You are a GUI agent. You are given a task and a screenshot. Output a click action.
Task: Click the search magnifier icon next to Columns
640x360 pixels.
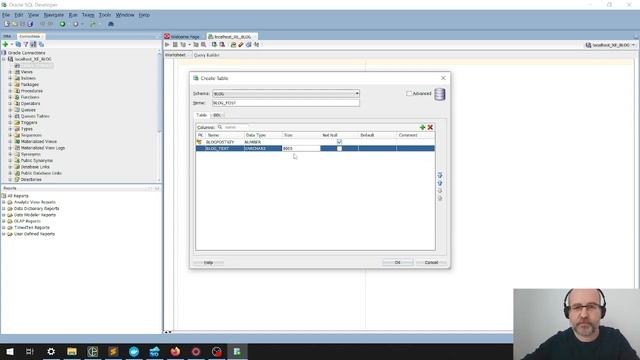(220, 127)
